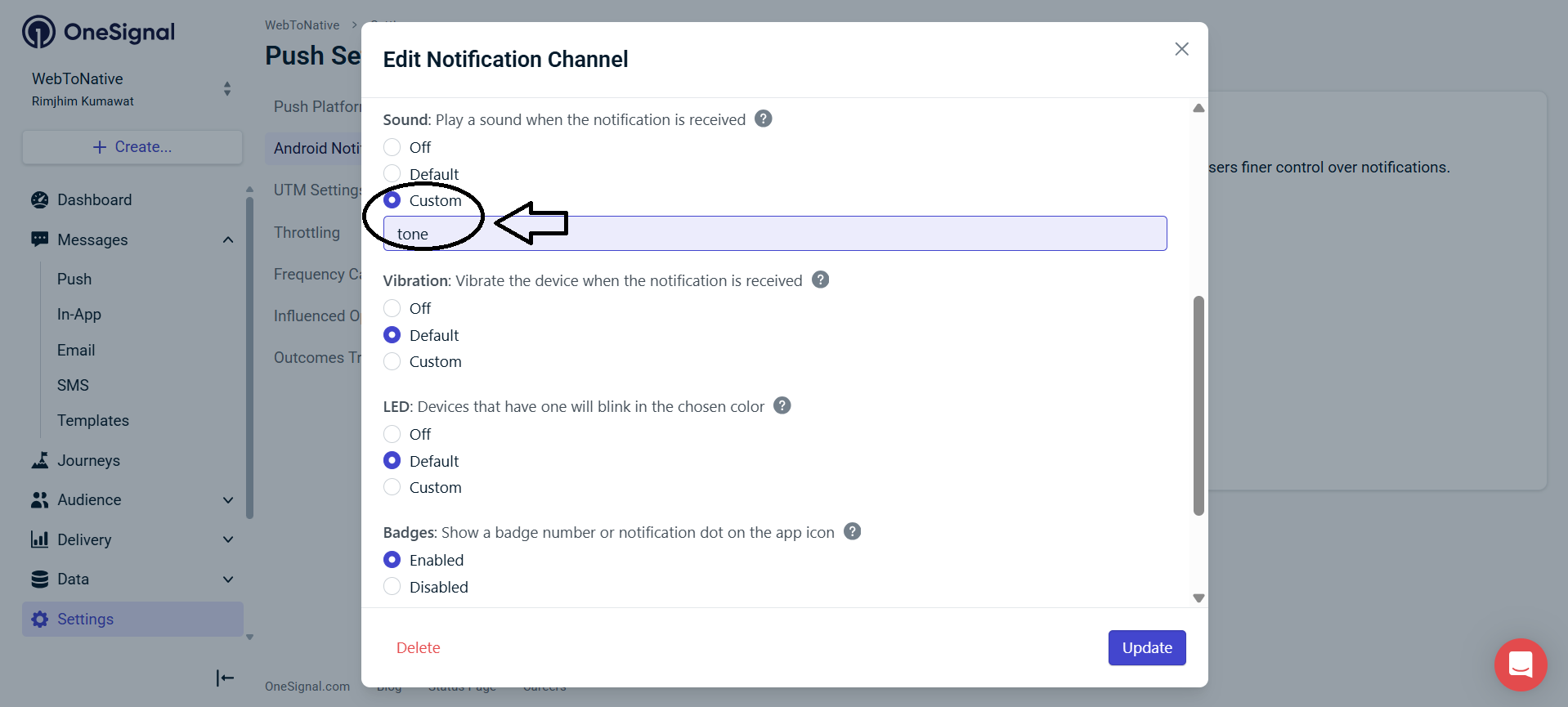The width and height of the screenshot is (1568, 707).
Task: Go to Templates under Messages
Action: pos(93,420)
